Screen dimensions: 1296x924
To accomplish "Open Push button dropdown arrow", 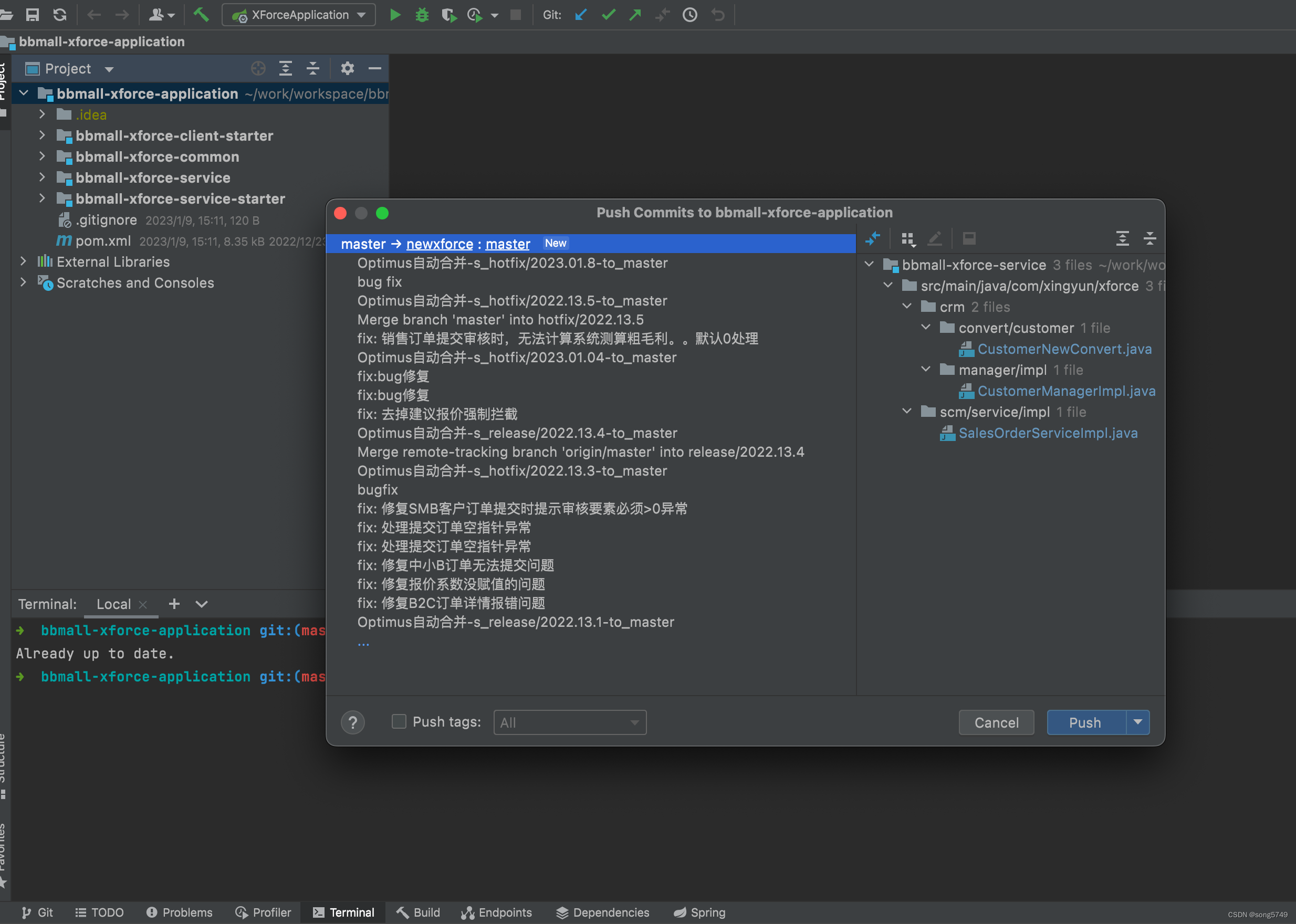I will coord(1138,722).
